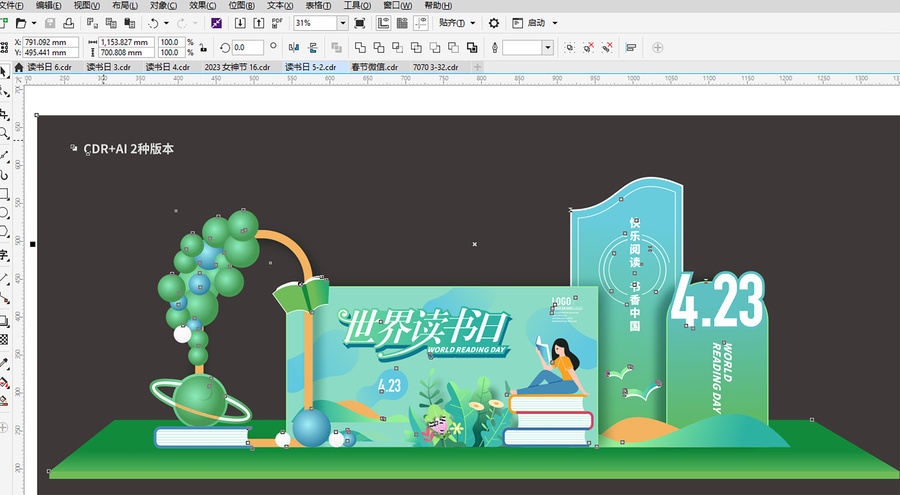The image size is (900, 495).
Task: Click the create boundary icon
Action: (472, 47)
